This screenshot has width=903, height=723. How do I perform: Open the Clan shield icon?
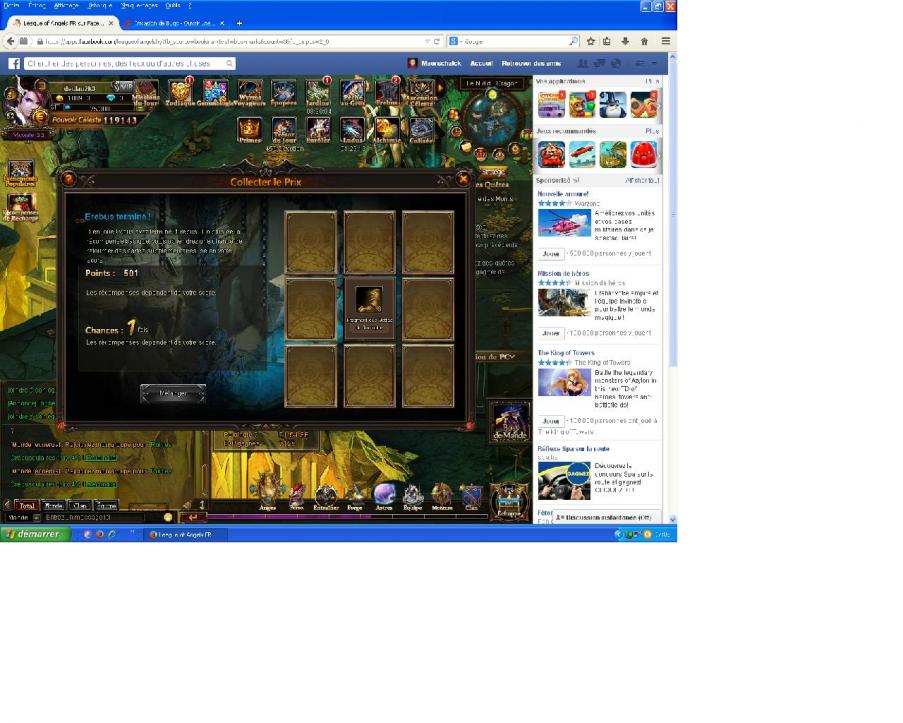pyautogui.click(x=471, y=495)
